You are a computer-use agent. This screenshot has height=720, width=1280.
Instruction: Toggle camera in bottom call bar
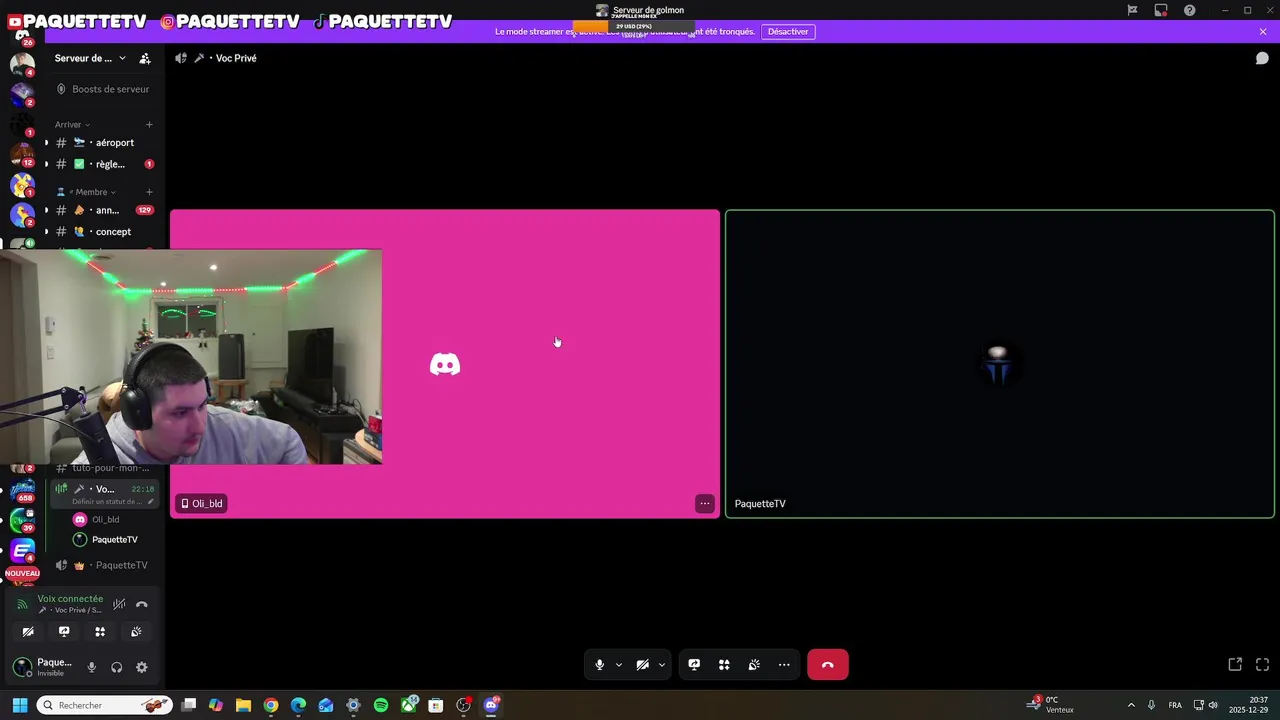click(642, 664)
